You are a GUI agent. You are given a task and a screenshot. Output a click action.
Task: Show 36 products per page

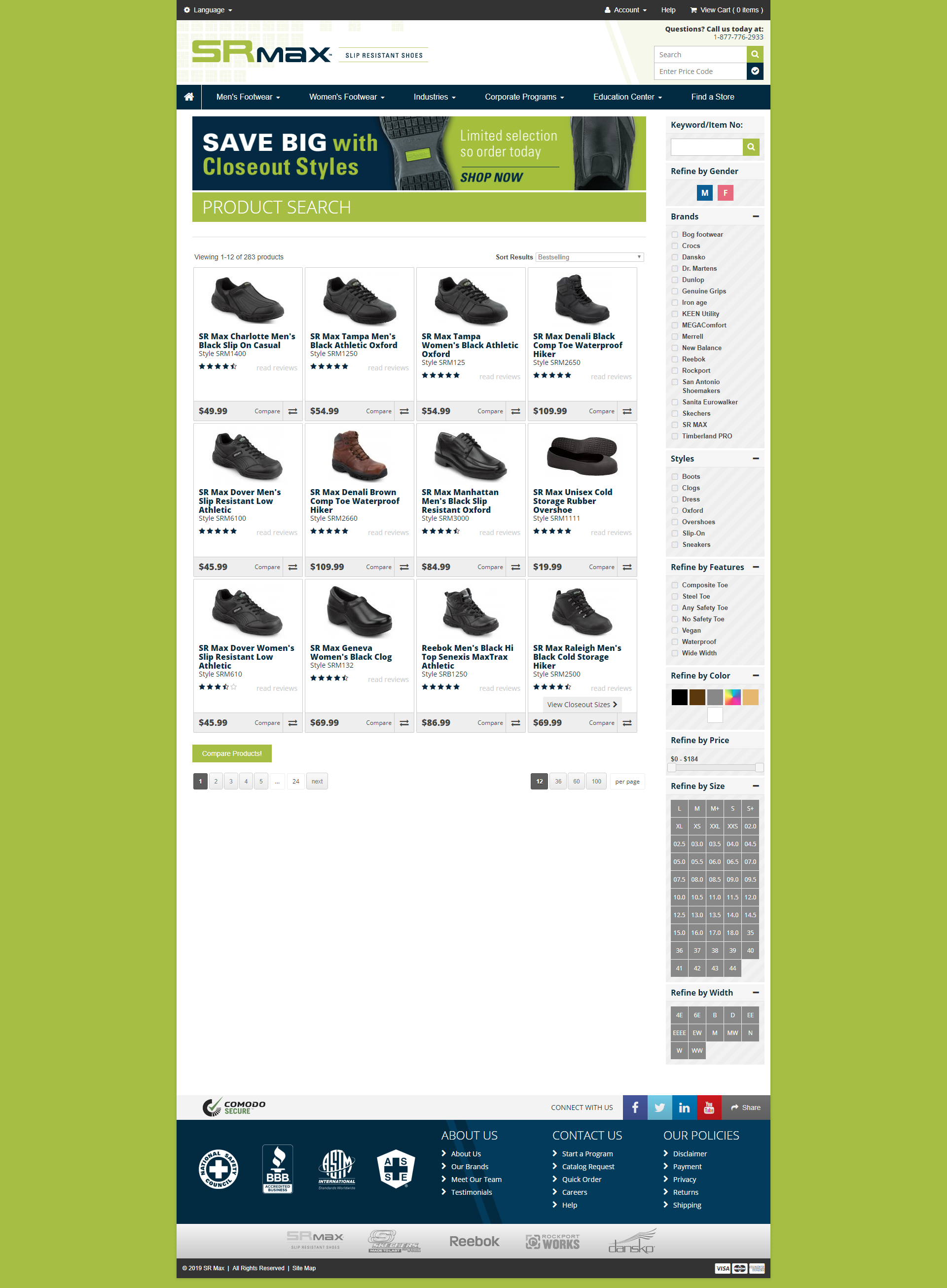pyautogui.click(x=558, y=782)
